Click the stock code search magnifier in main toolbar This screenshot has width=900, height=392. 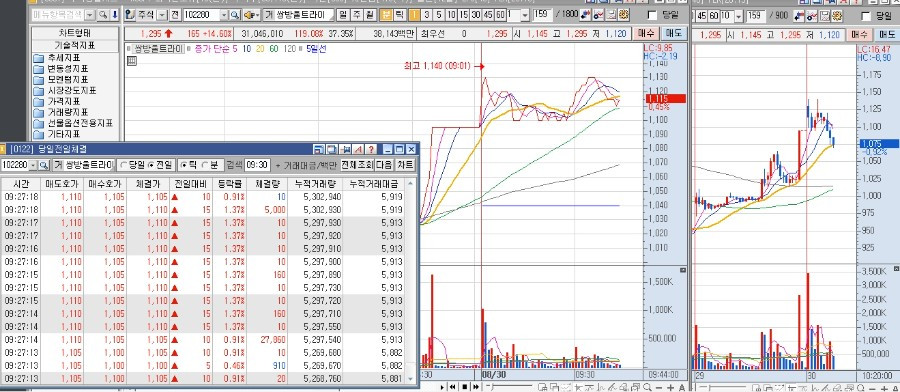235,15
